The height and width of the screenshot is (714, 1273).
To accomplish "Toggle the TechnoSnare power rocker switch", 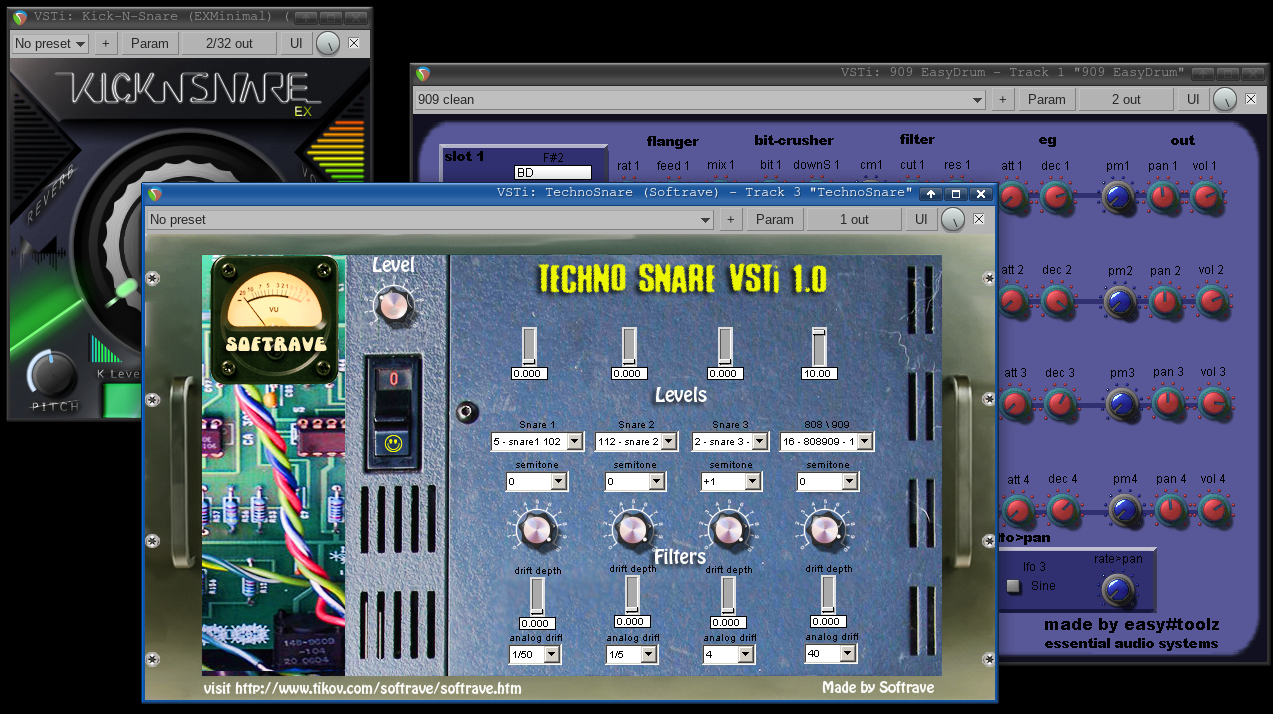I will (394, 410).
